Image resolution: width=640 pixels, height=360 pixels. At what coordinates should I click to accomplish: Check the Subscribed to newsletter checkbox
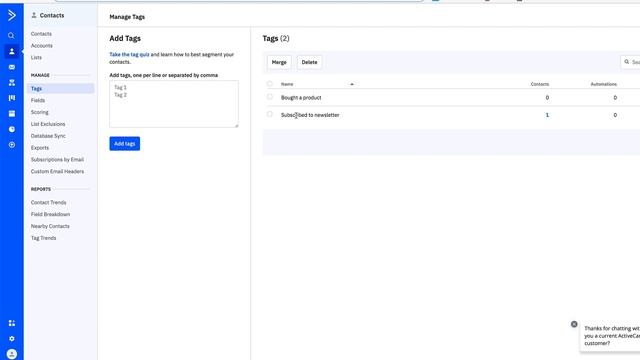click(x=269, y=114)
